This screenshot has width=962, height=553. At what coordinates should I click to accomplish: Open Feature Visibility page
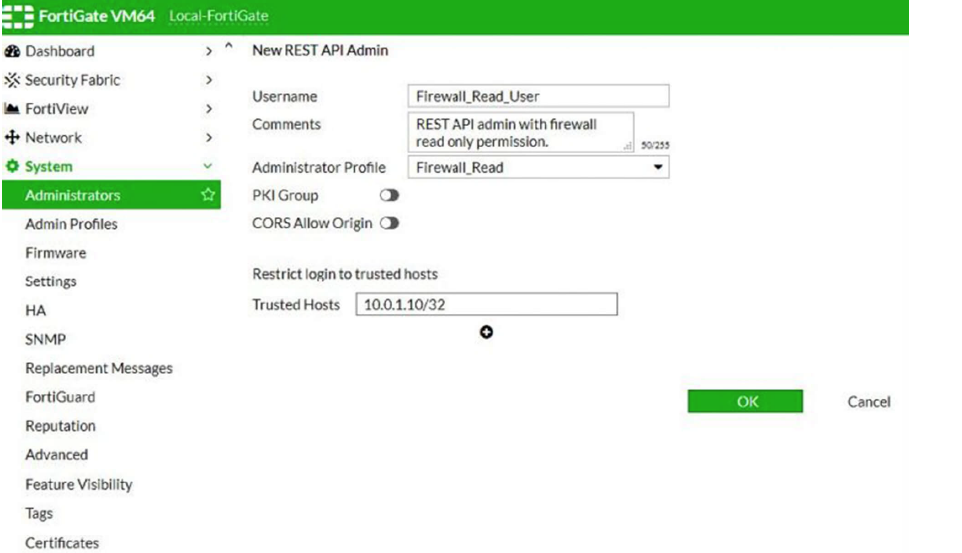[x=79, y=484]
